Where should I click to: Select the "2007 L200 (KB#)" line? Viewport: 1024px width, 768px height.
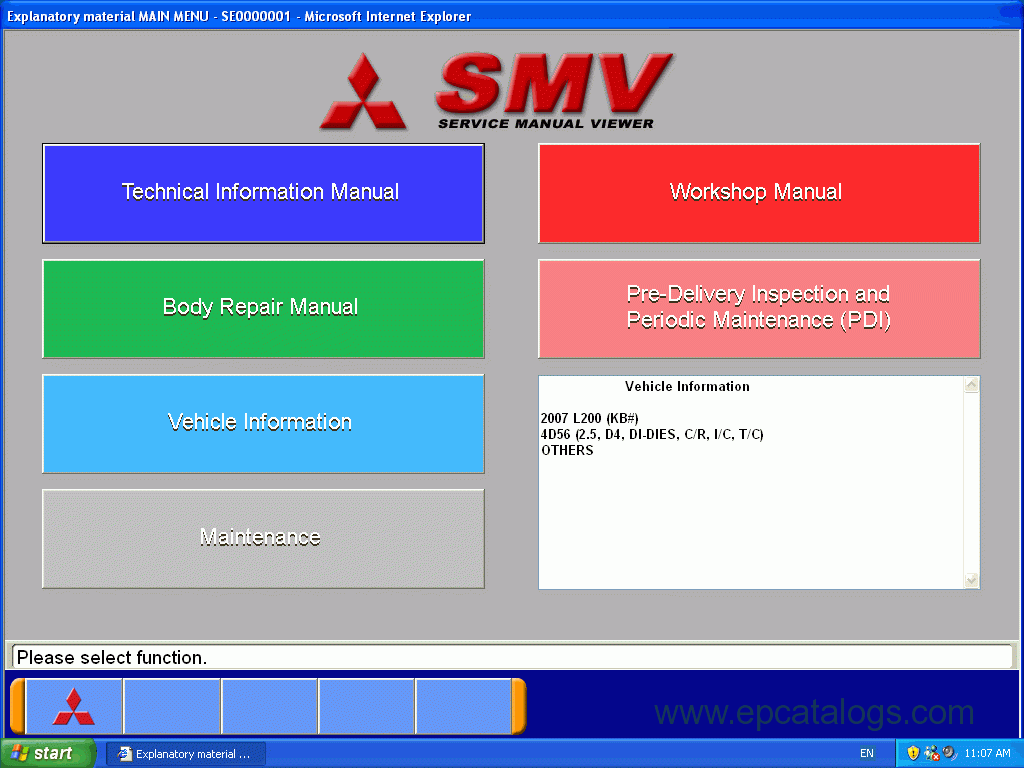589,419
